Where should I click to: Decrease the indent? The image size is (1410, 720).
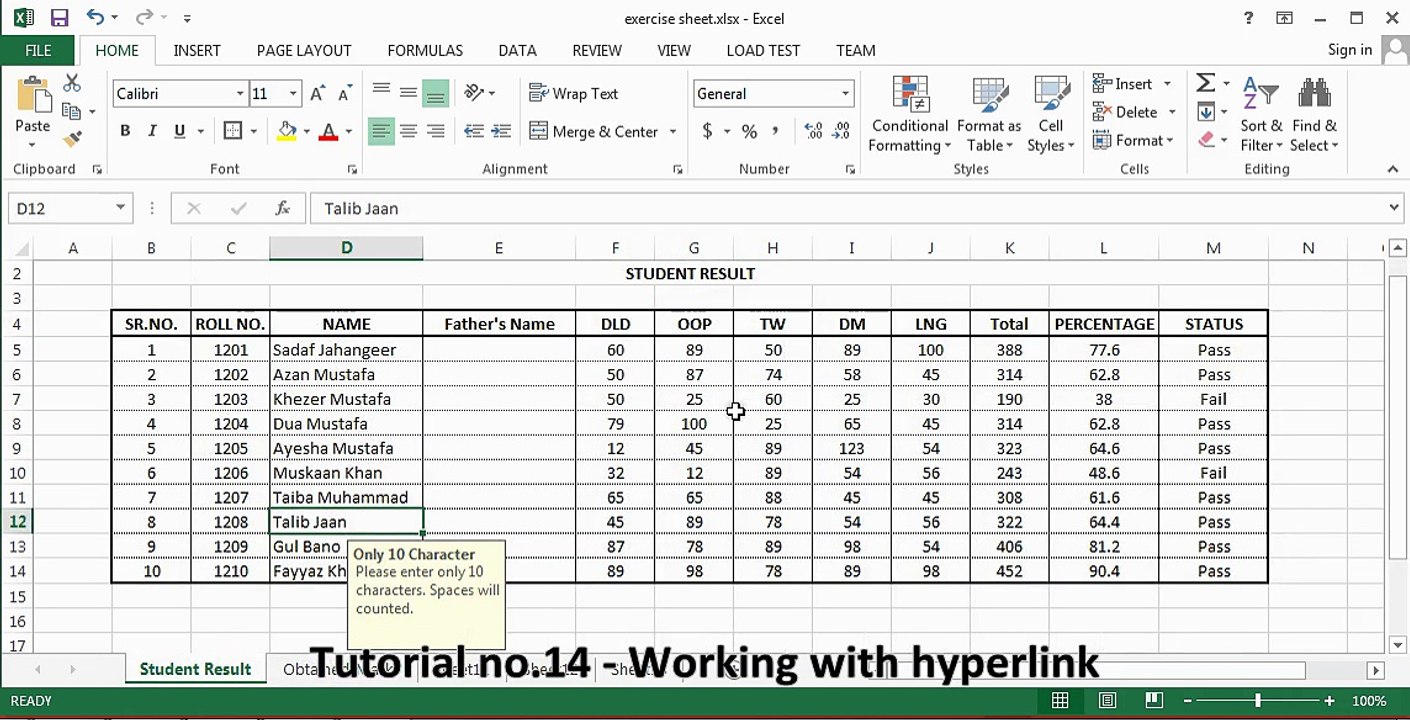click(474, 131)
